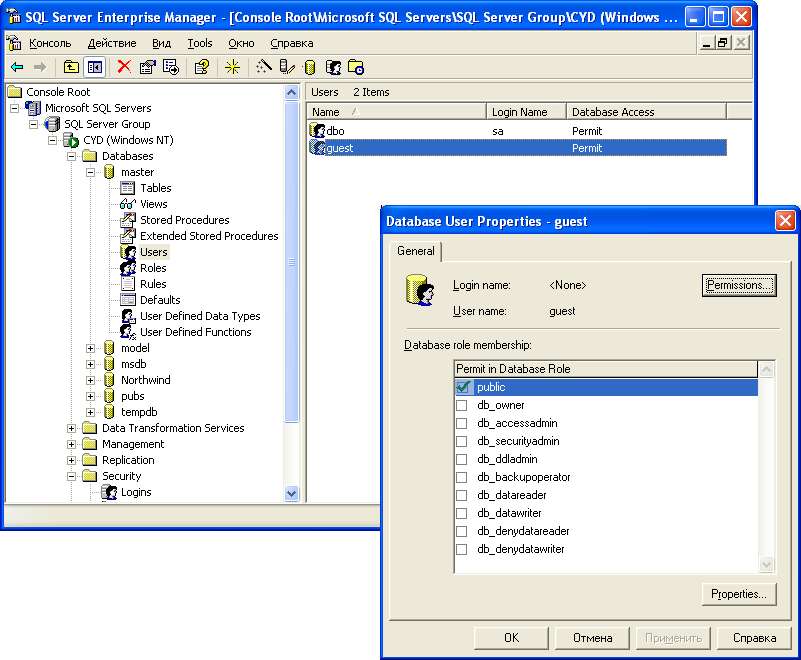Collapse the master database node
Screen dimensions: 801x660
[x=90, y=172]
